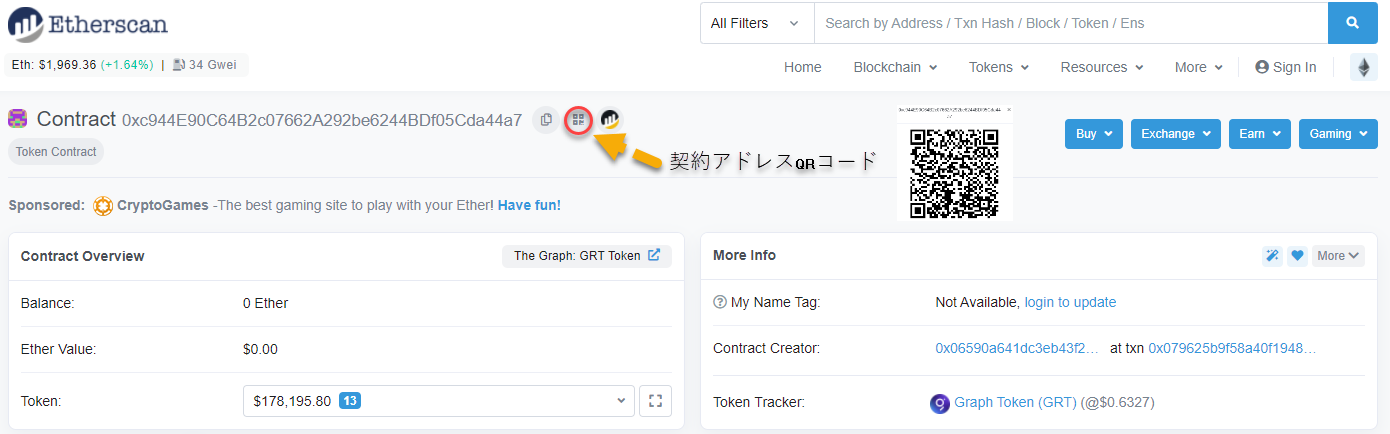
Task: Open contract creator address 0x06590a641dc3eb43f2
Action: click(1017, 348)
